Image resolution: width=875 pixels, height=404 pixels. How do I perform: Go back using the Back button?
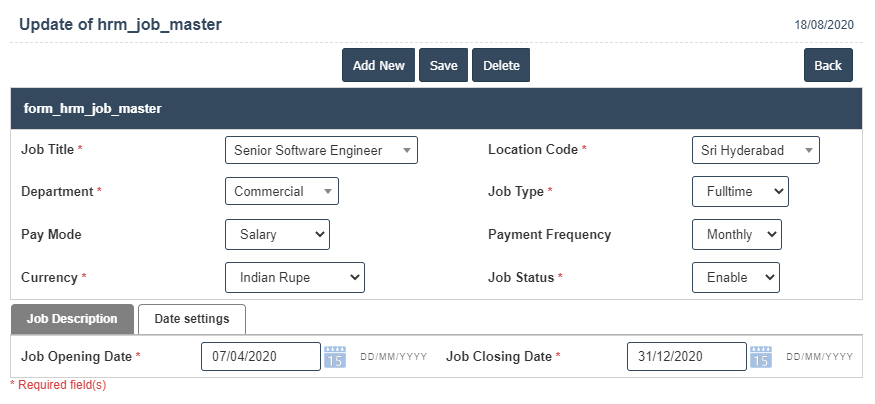tap(828, 65)
